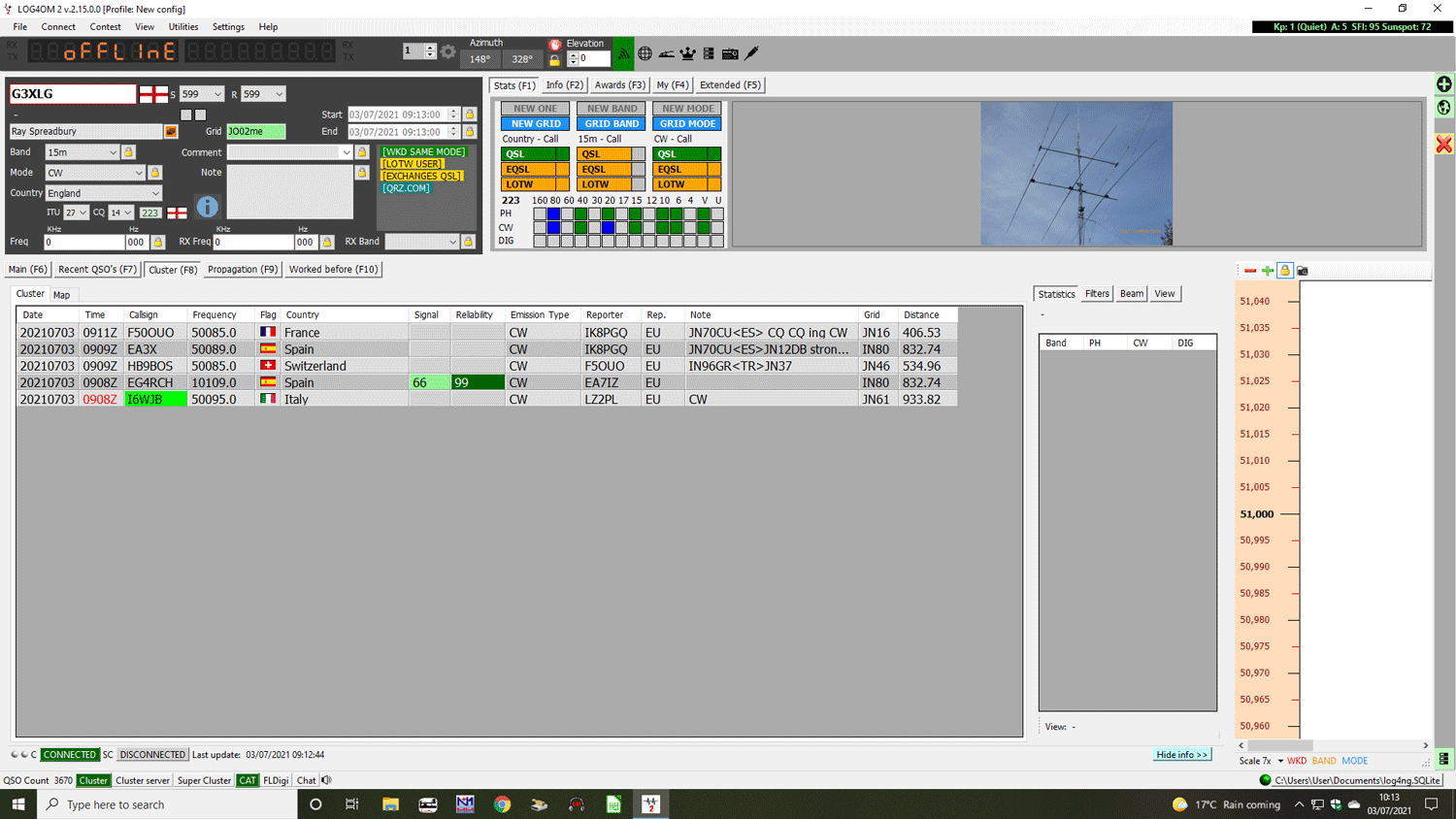This screenshot has width=1456, height=819.
Task: Expand the Comment dropdown
Action: click(347, 152)
